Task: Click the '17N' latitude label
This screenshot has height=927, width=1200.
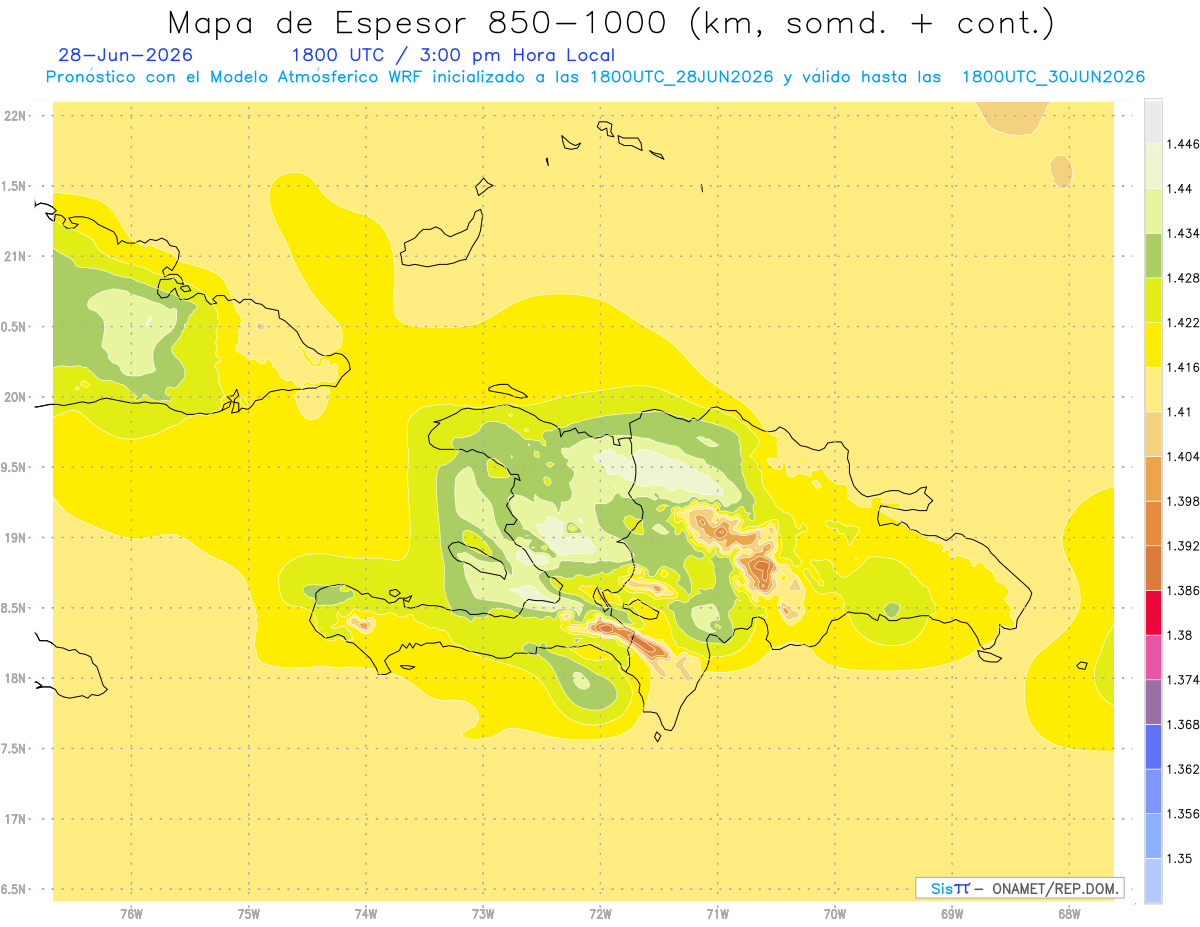Action: click(x=16, y=819)
